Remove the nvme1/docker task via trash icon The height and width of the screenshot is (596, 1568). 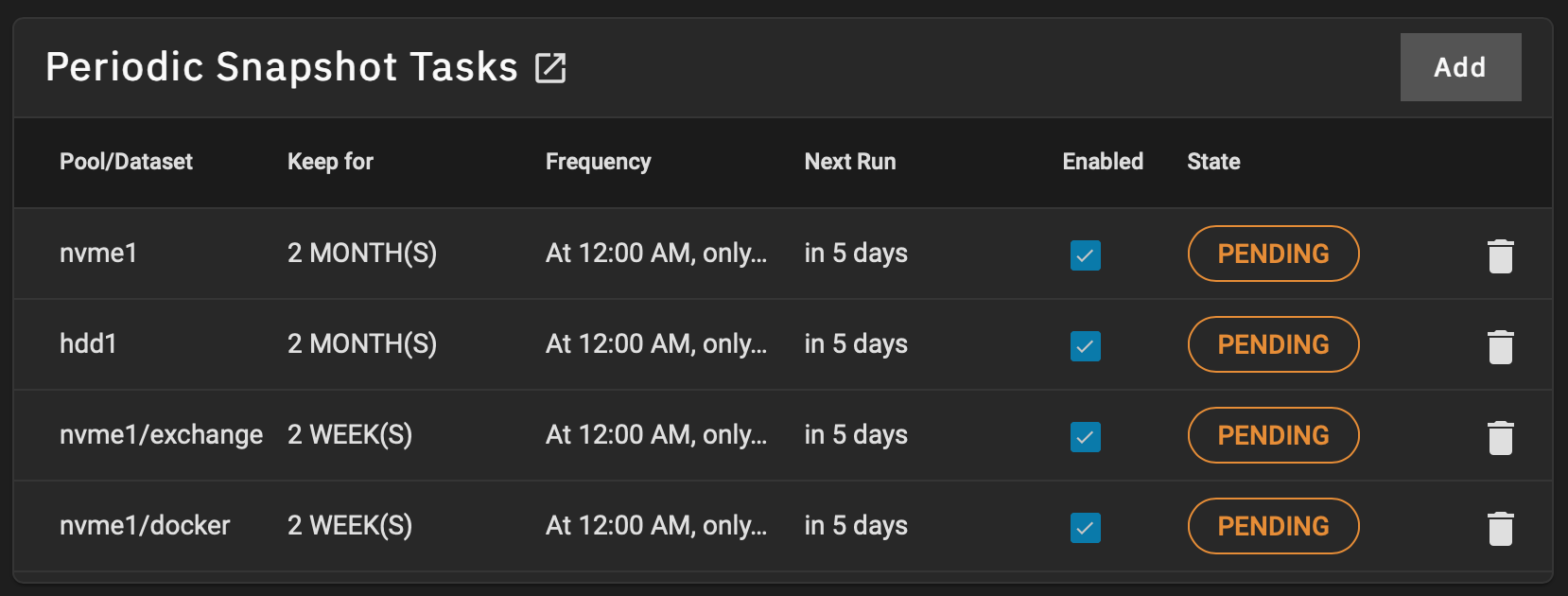coord(1500,528)
